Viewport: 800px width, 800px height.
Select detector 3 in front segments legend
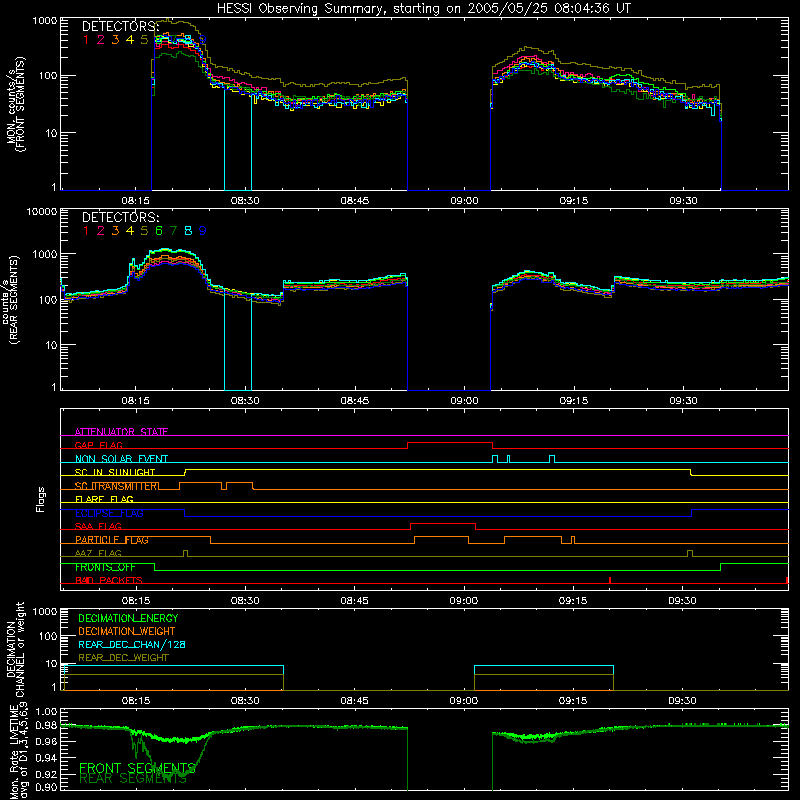(x=115, y=40)
